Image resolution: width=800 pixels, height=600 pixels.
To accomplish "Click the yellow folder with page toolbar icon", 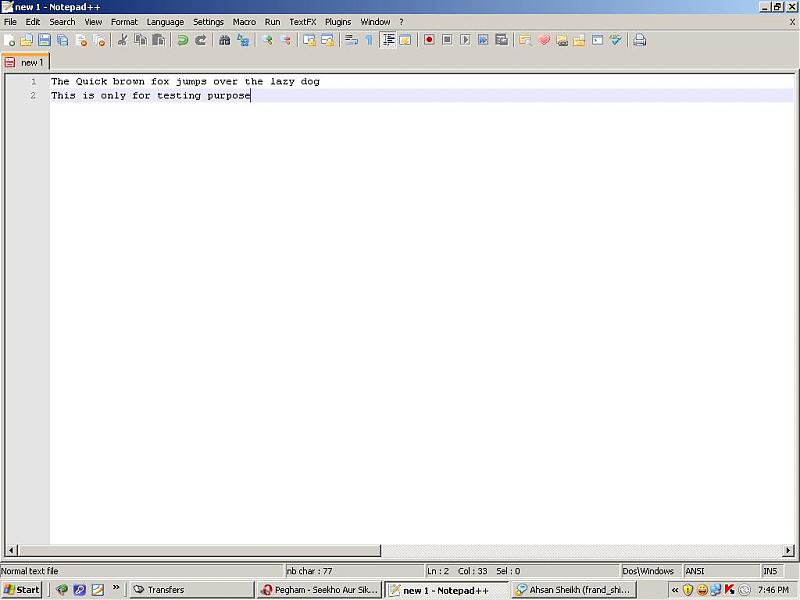I will (x=579, y=40).
